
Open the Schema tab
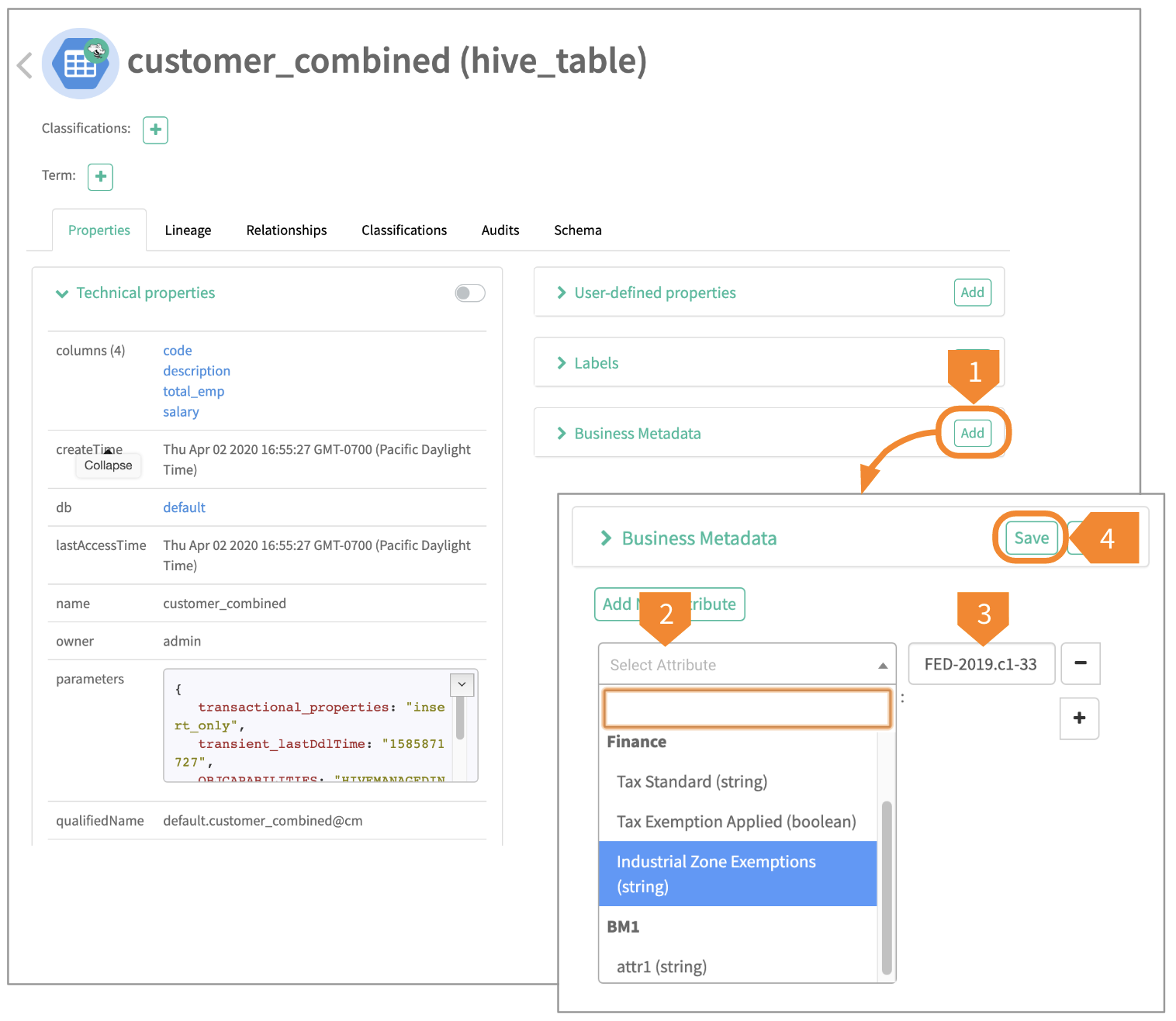[x=577, y=230]
